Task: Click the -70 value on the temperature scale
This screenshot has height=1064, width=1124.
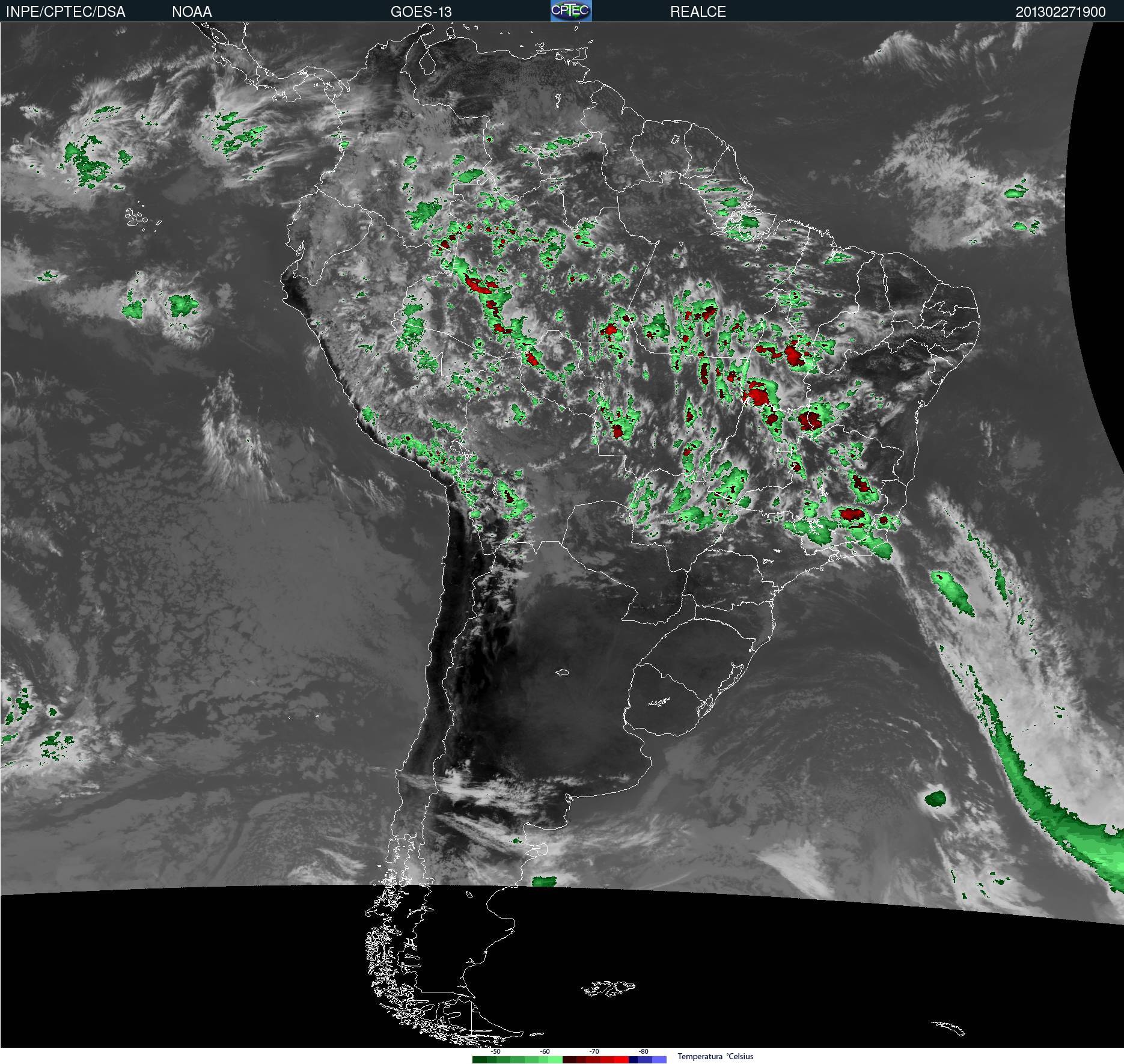Action: pos(594,1051)
